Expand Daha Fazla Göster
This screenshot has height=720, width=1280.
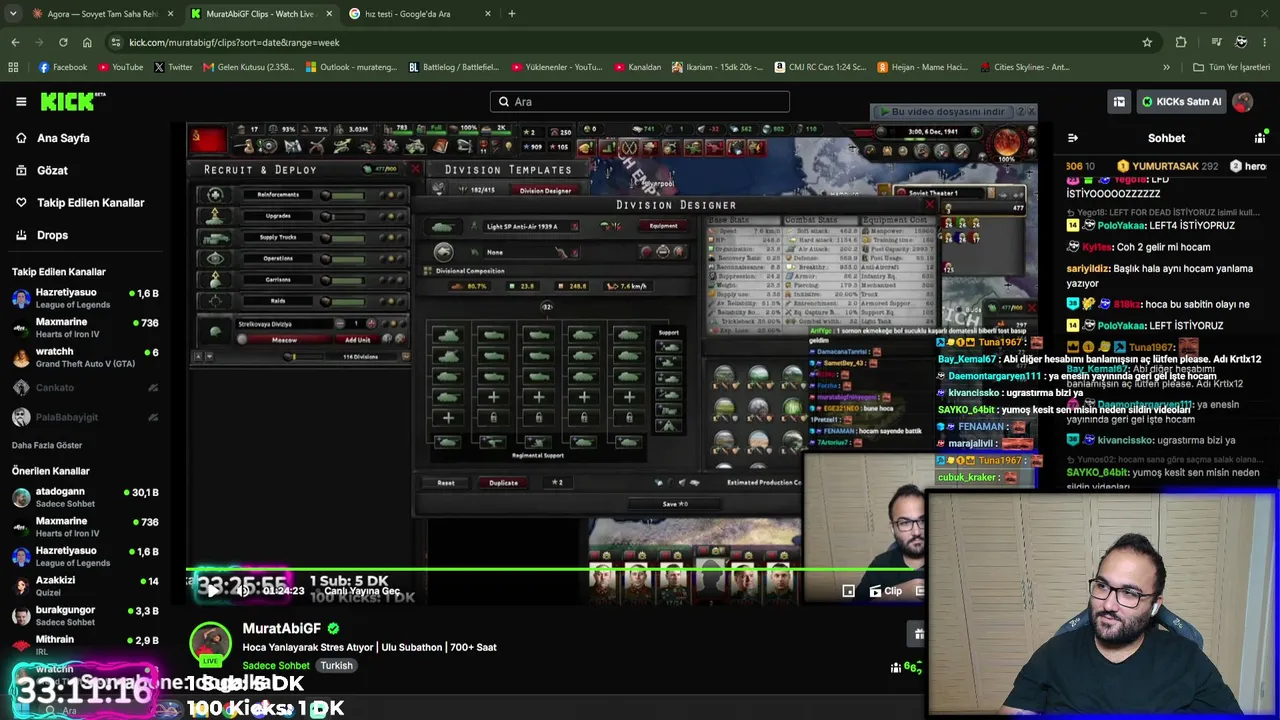click(x=47, y=445)
